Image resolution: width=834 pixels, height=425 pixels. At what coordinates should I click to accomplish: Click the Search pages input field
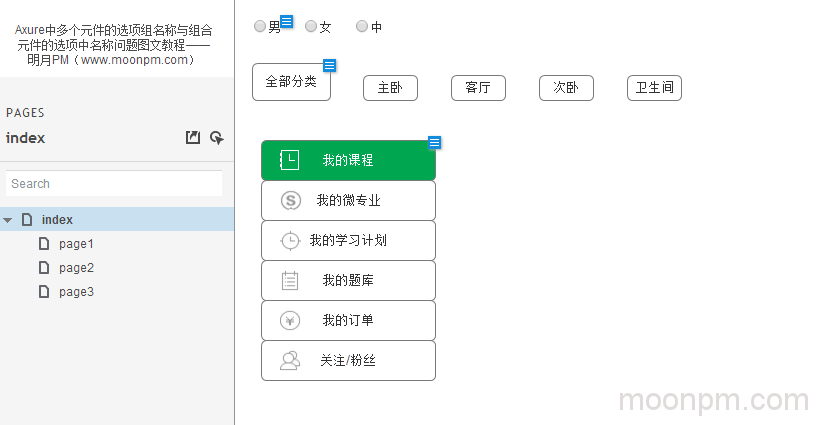(114, 184)
